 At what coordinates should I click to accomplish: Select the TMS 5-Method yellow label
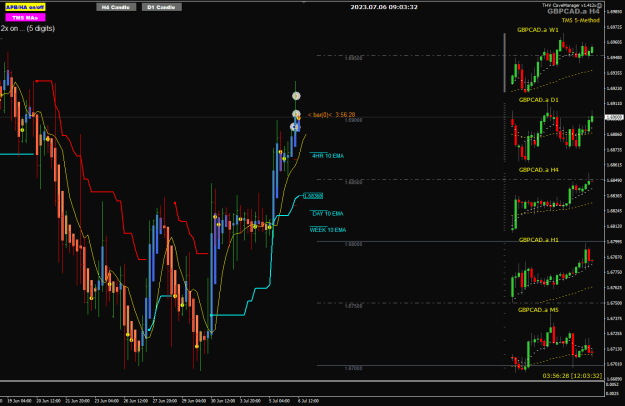click(x=580, y=20)
